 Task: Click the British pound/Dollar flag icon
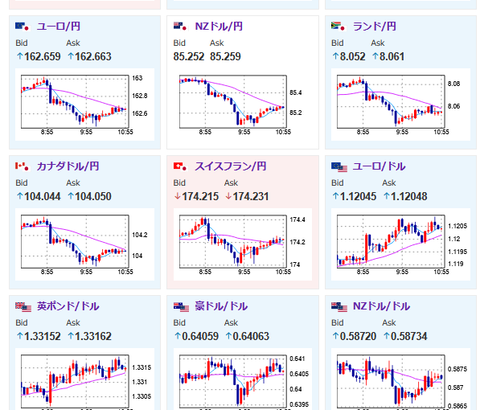[x=23, y=307]
